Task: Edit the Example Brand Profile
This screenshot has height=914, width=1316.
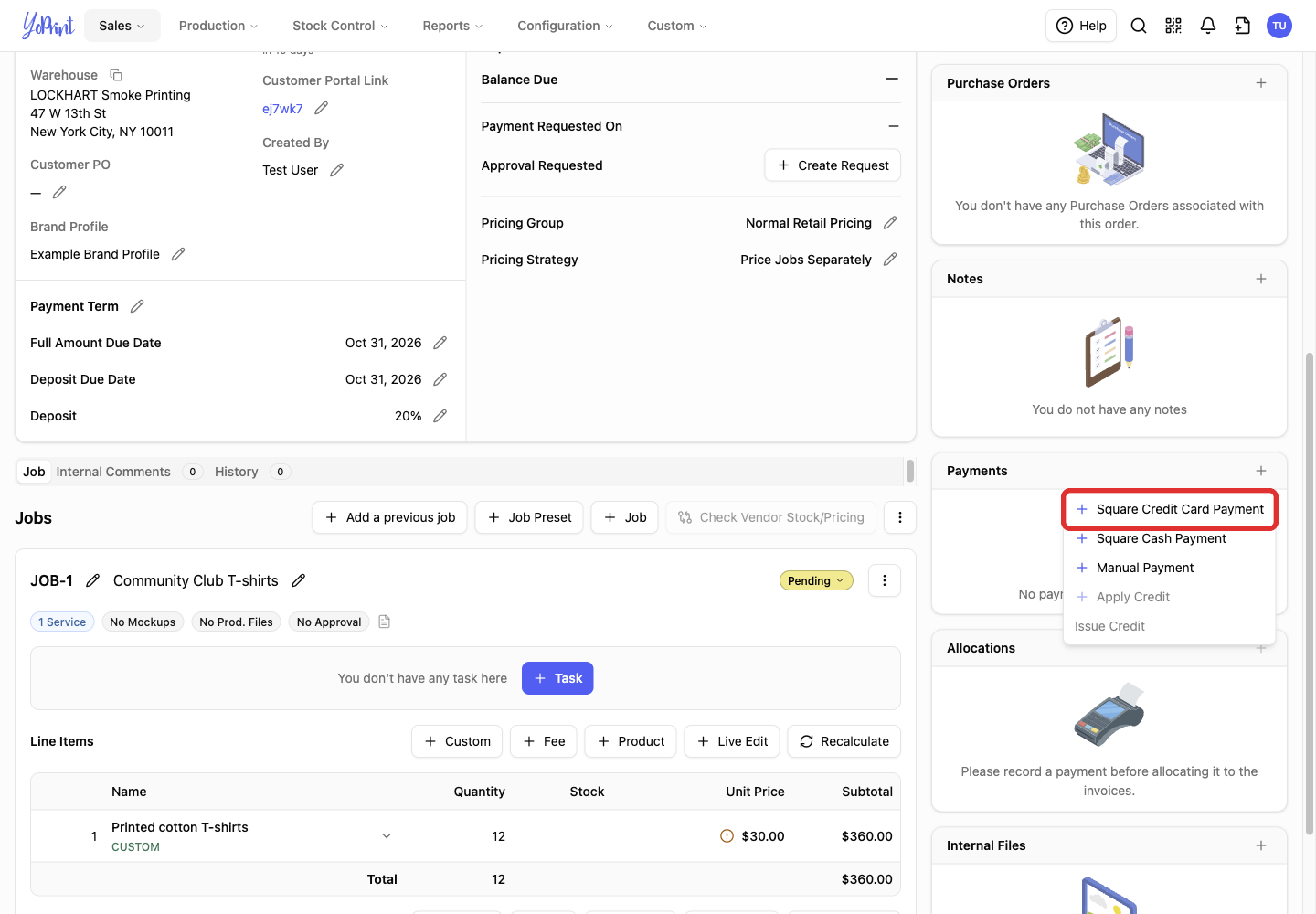Action: coord(178,254)
